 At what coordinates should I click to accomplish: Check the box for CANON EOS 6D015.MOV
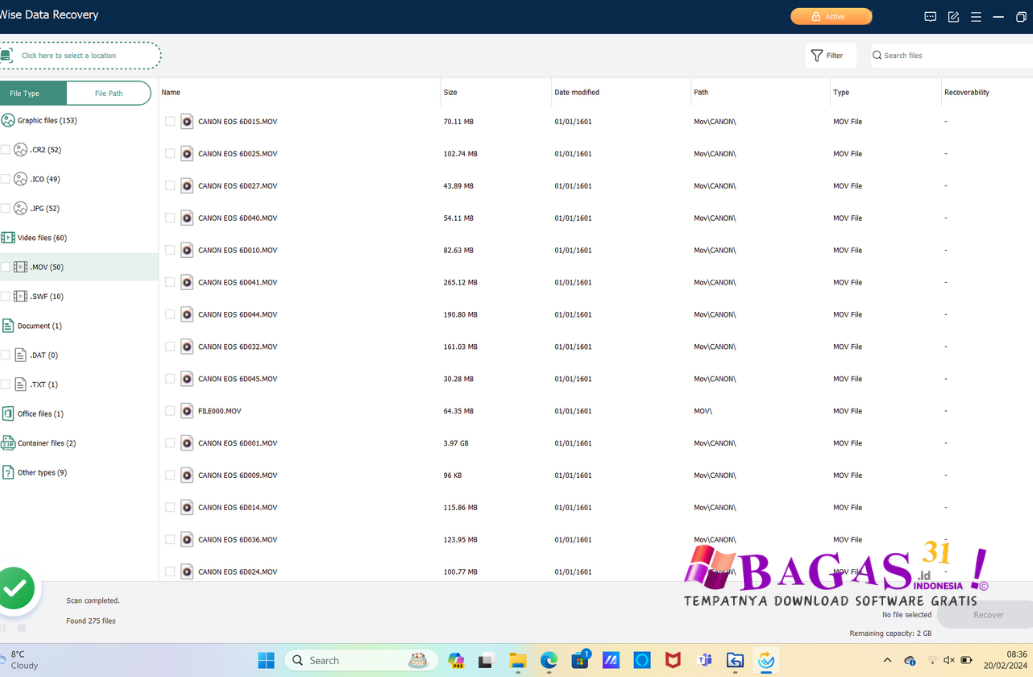[170, 121]
